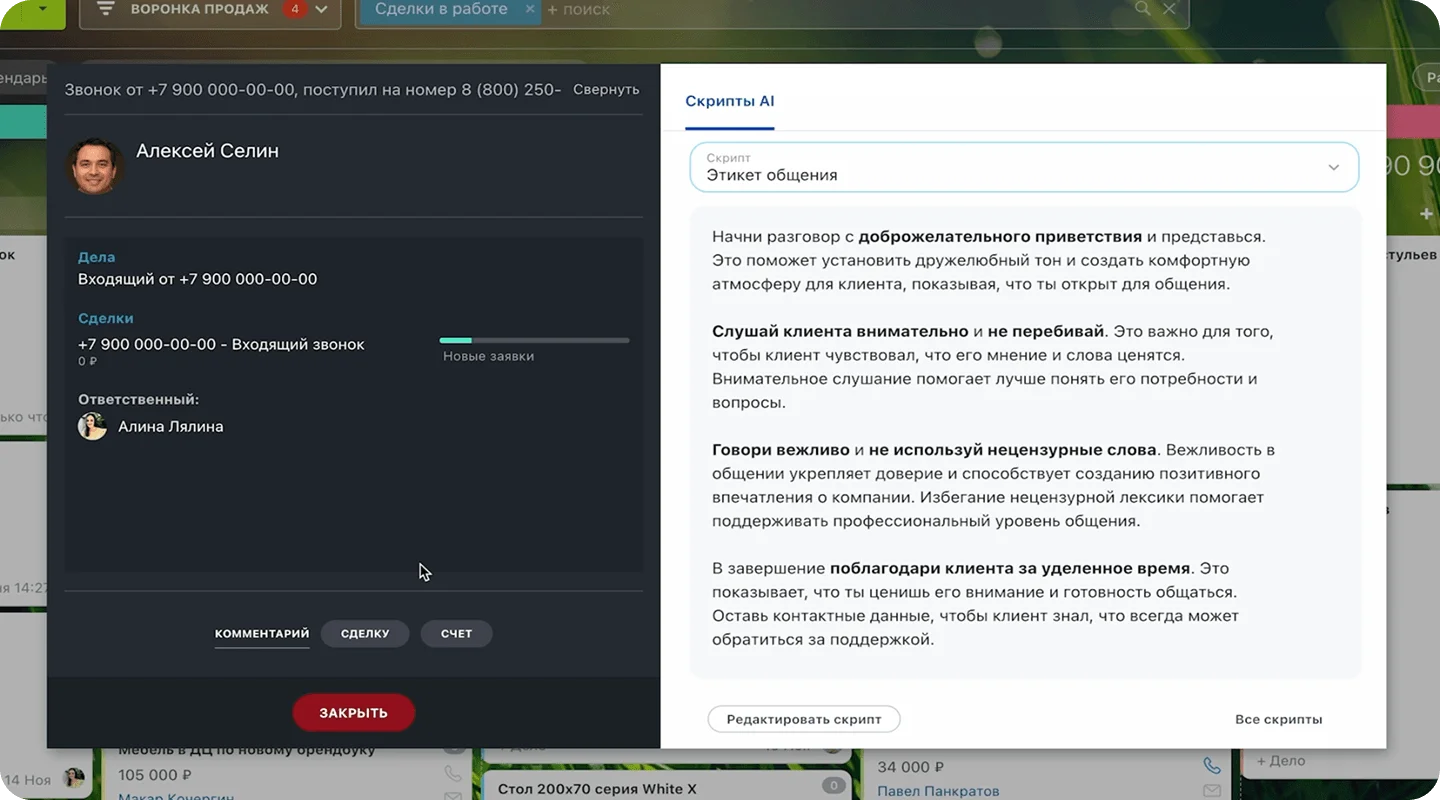1440x800 pixels.
Task: Choose the Сделку option
Action: click(365, 634)
